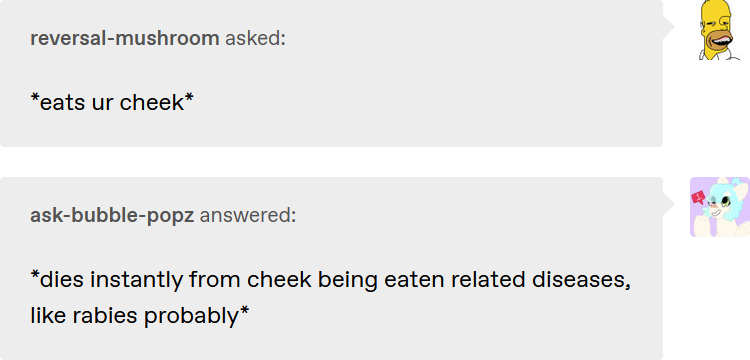Open the pony avatar of ask-bubble-popz

(720, 207)
